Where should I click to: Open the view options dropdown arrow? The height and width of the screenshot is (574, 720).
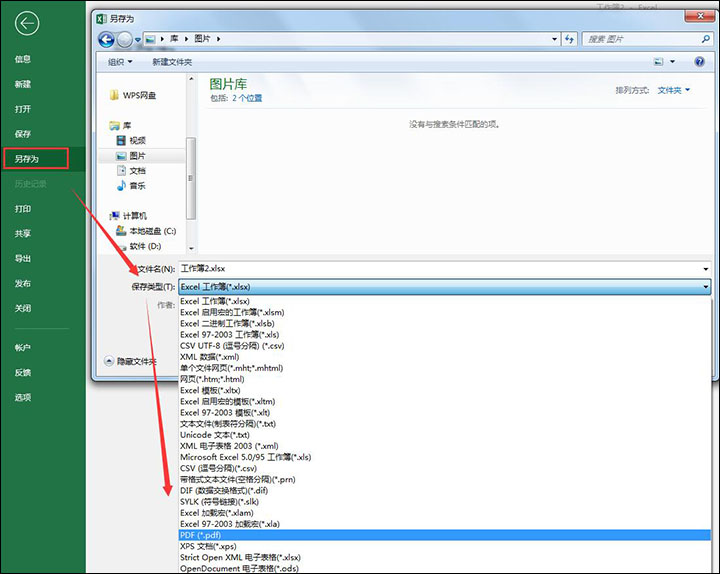click(673, 62)
